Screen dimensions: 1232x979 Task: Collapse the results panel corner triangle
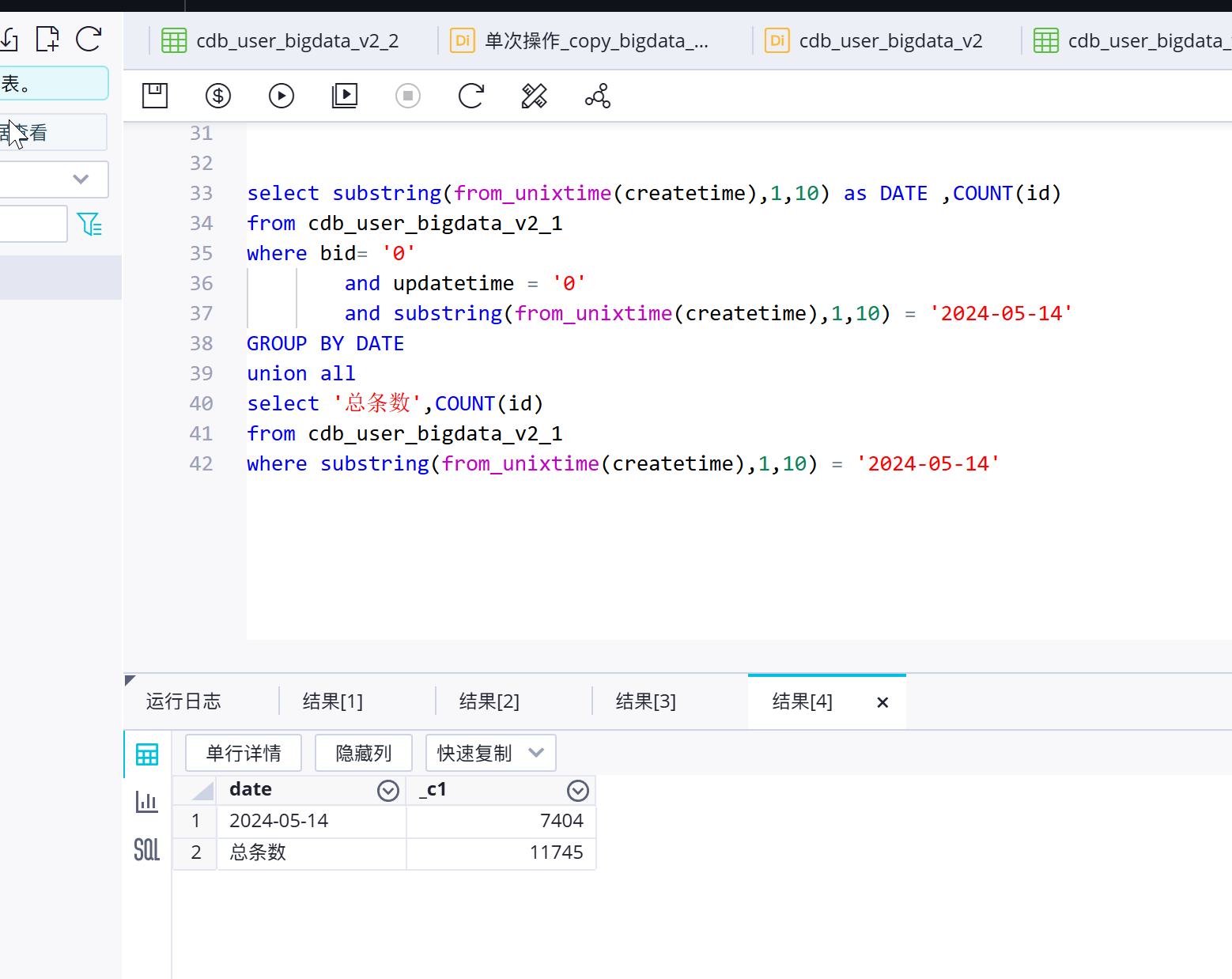pyautogui.click(x=130, y=680)
